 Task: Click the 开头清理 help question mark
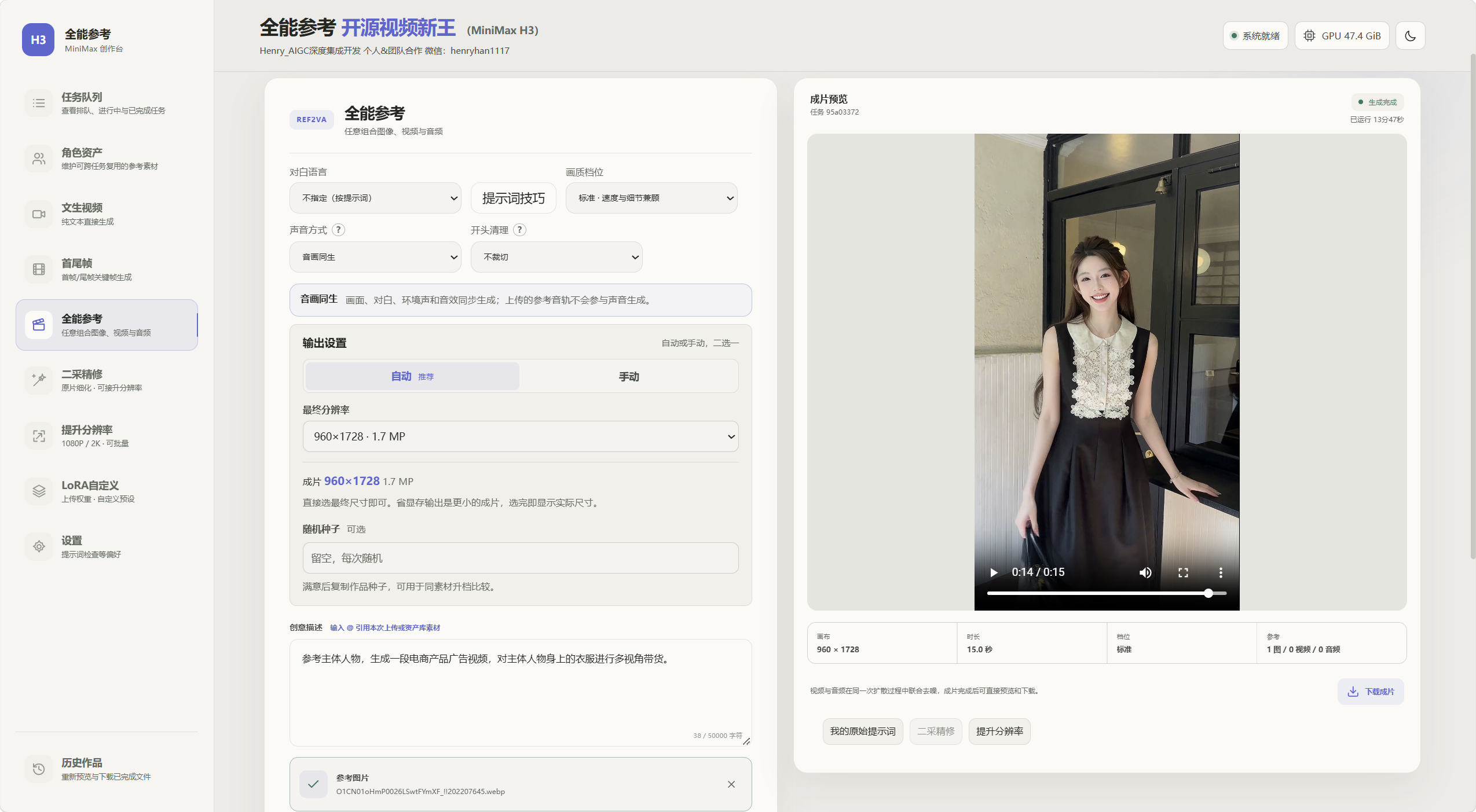[520, 230]
